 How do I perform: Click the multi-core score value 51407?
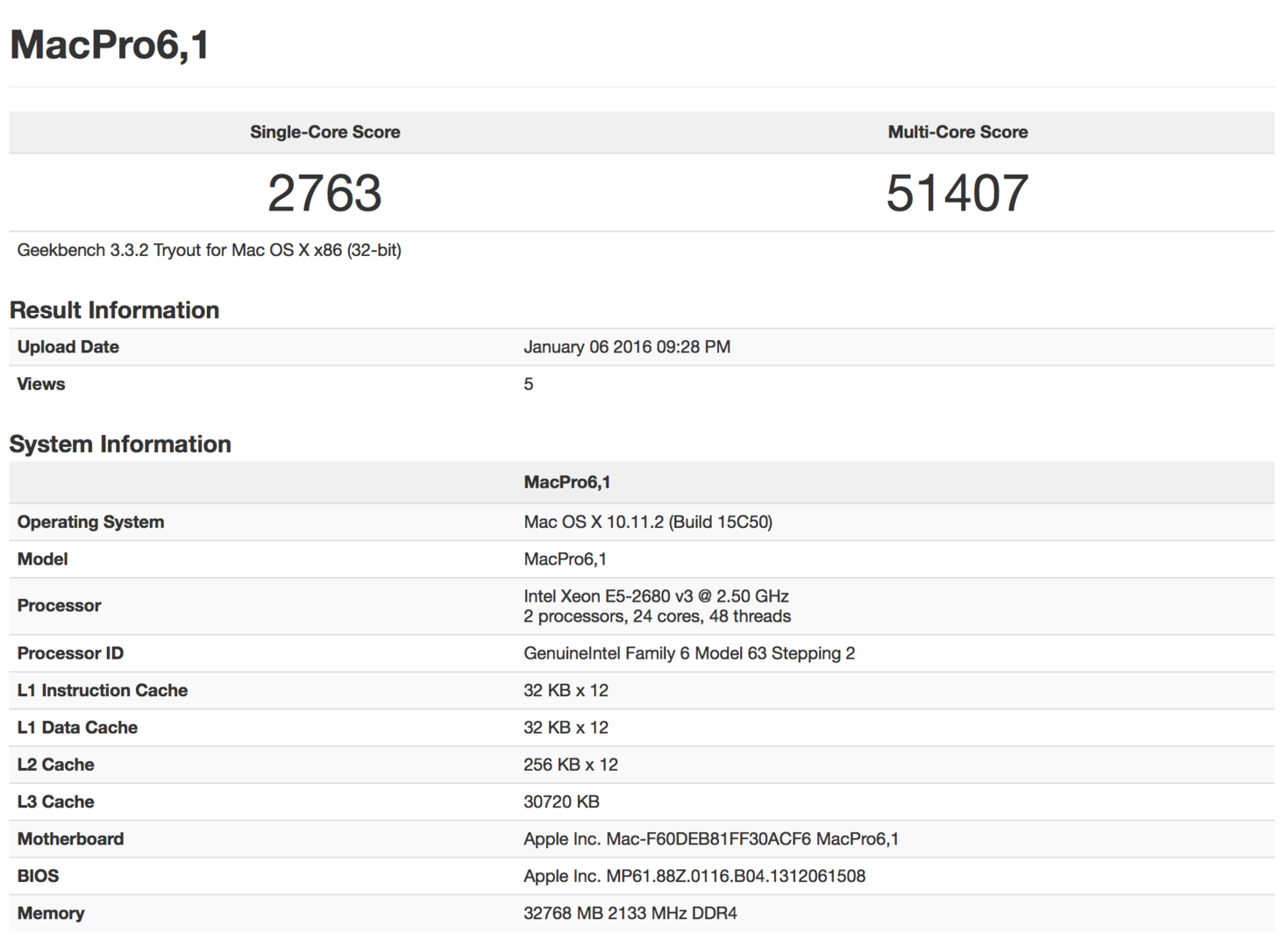[957, 193]
